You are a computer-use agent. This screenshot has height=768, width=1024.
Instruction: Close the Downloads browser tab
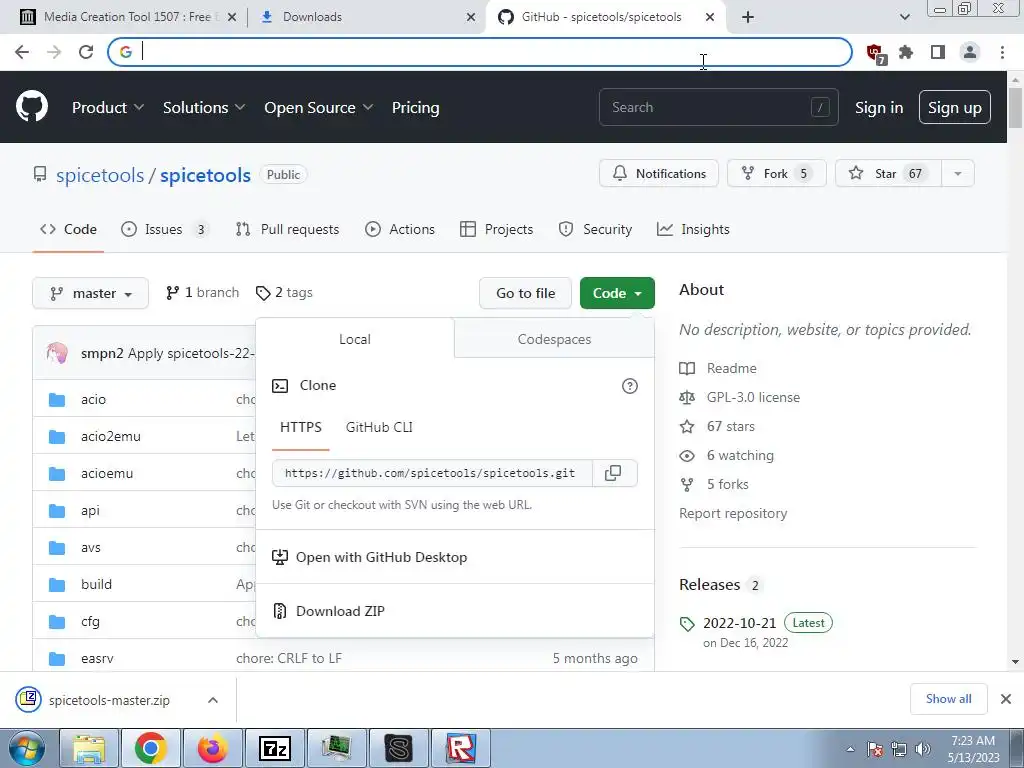(471, 17)
